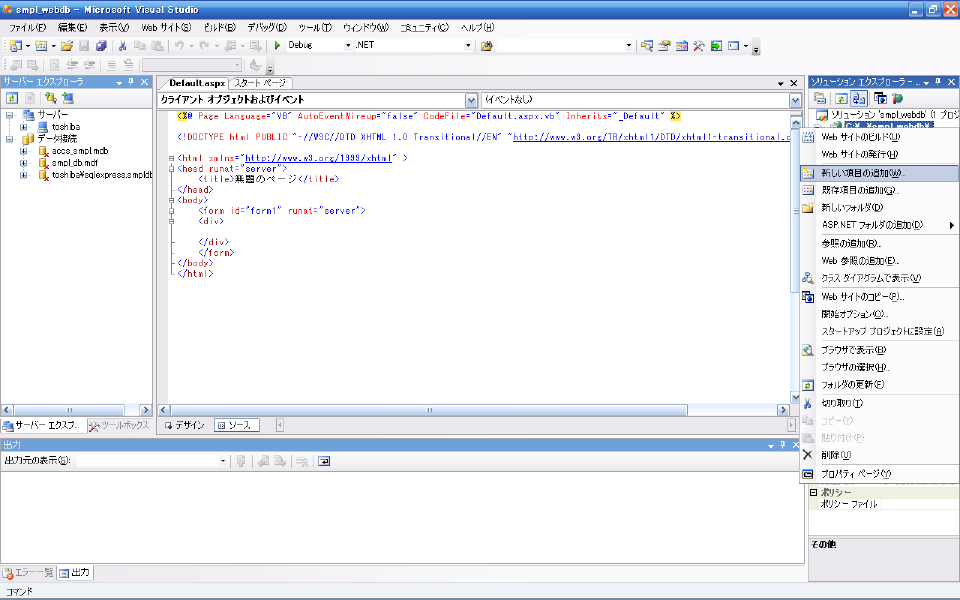The height and width of the screenshot is (600, 960).
Task: Open the Debug menu in menu bar
Action: coord(267,28)
